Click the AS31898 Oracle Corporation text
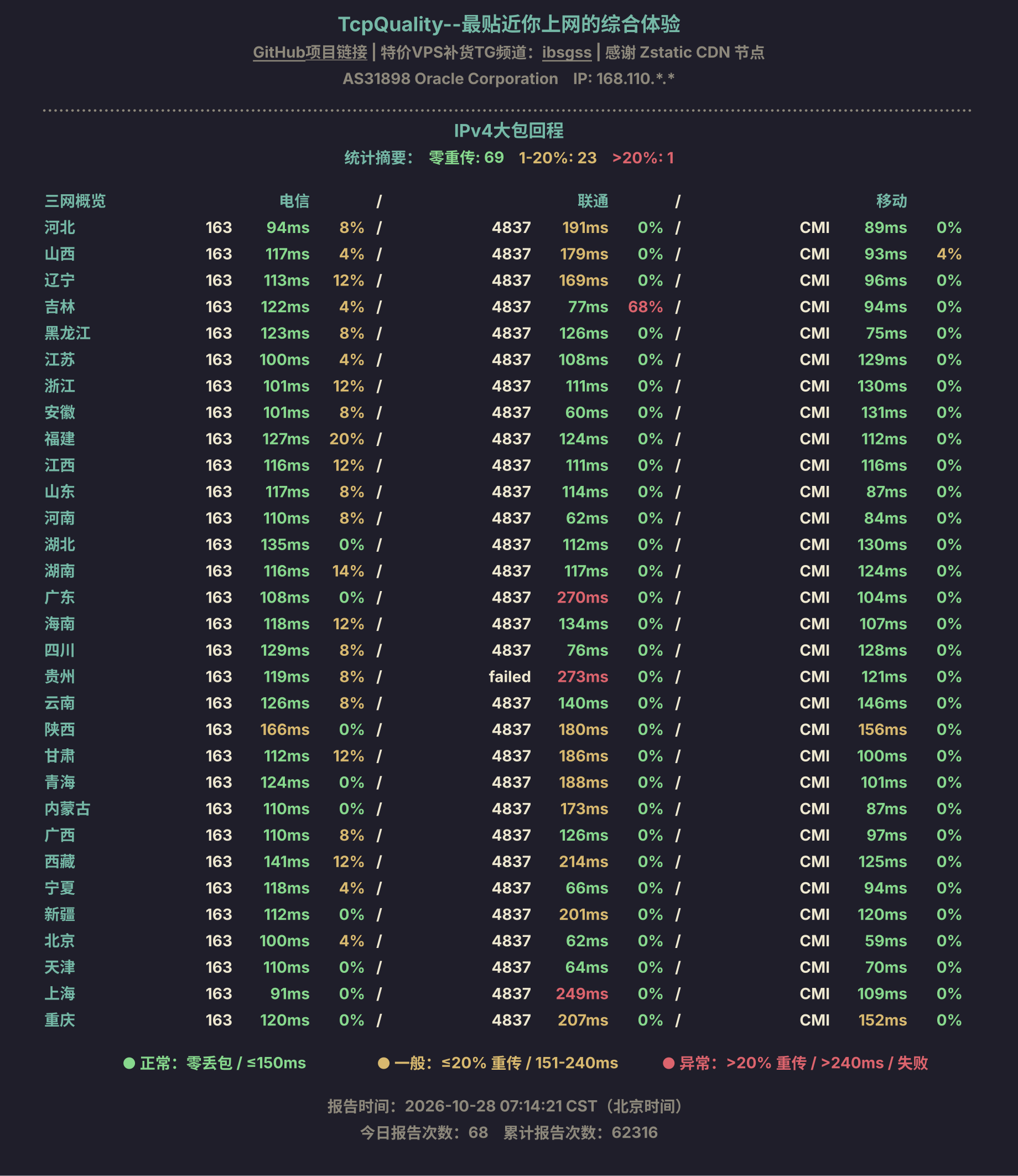The height and width of the screenshot is (1176, 1018). [450, 79]
